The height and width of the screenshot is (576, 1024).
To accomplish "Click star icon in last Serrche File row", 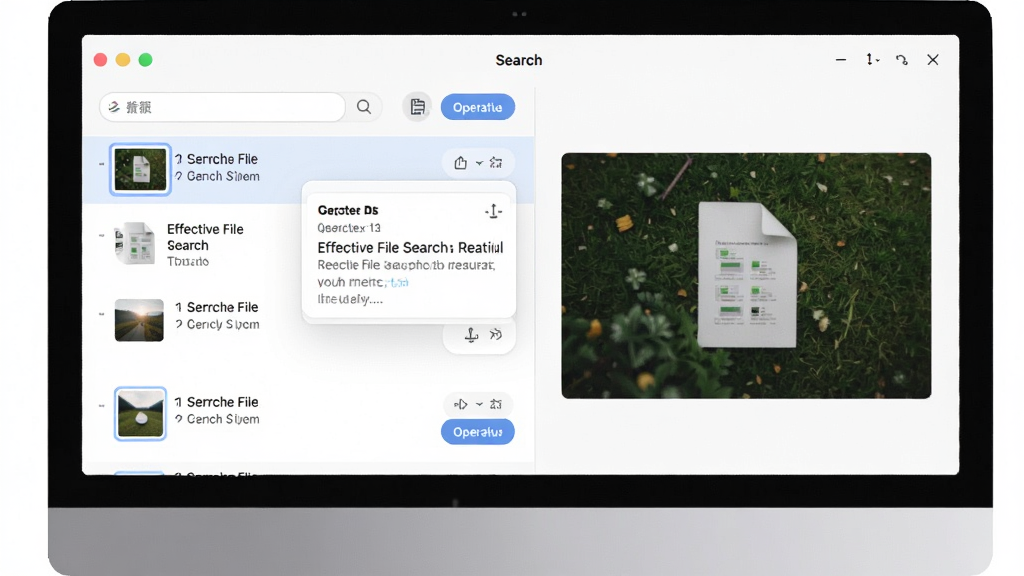I will [x=496, y=404].
